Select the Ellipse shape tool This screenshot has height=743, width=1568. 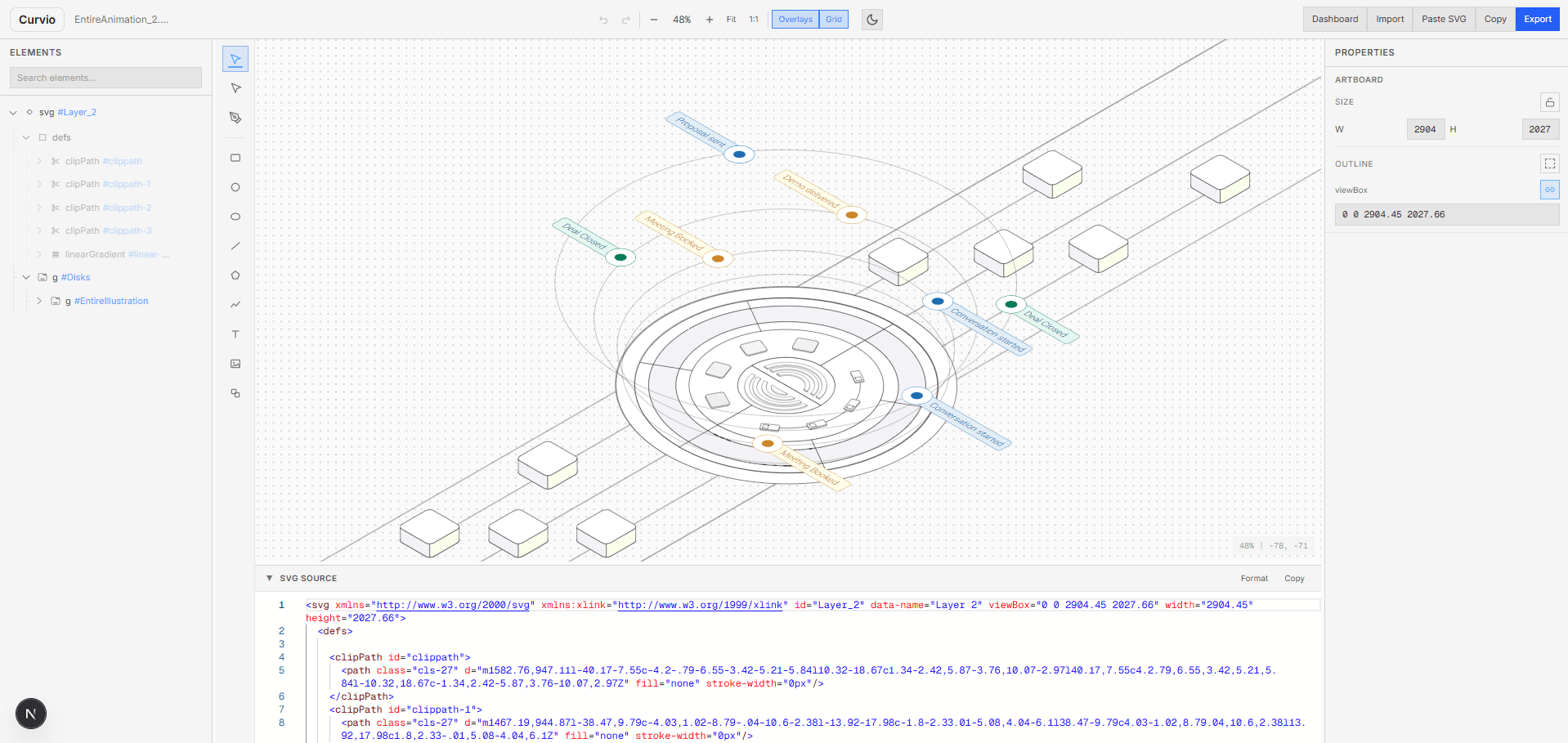pyautogui.click(x=235, y=217)
